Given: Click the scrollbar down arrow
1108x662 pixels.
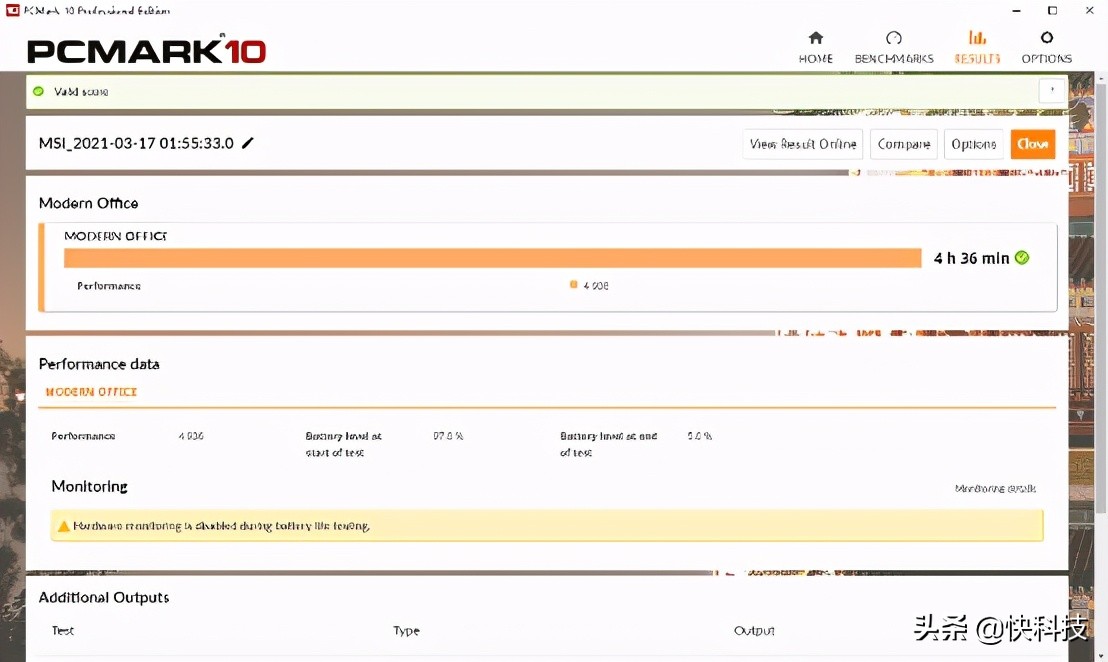Looking at the screenshot, I should coord(1100,656).
